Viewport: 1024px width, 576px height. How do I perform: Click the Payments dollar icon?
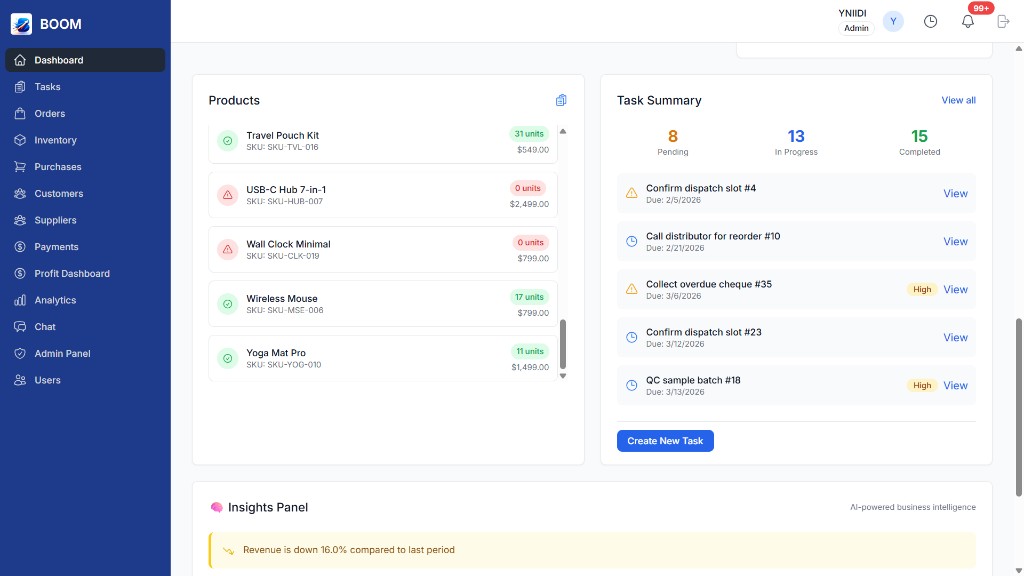pyautogui.click(x=20, y=247)
